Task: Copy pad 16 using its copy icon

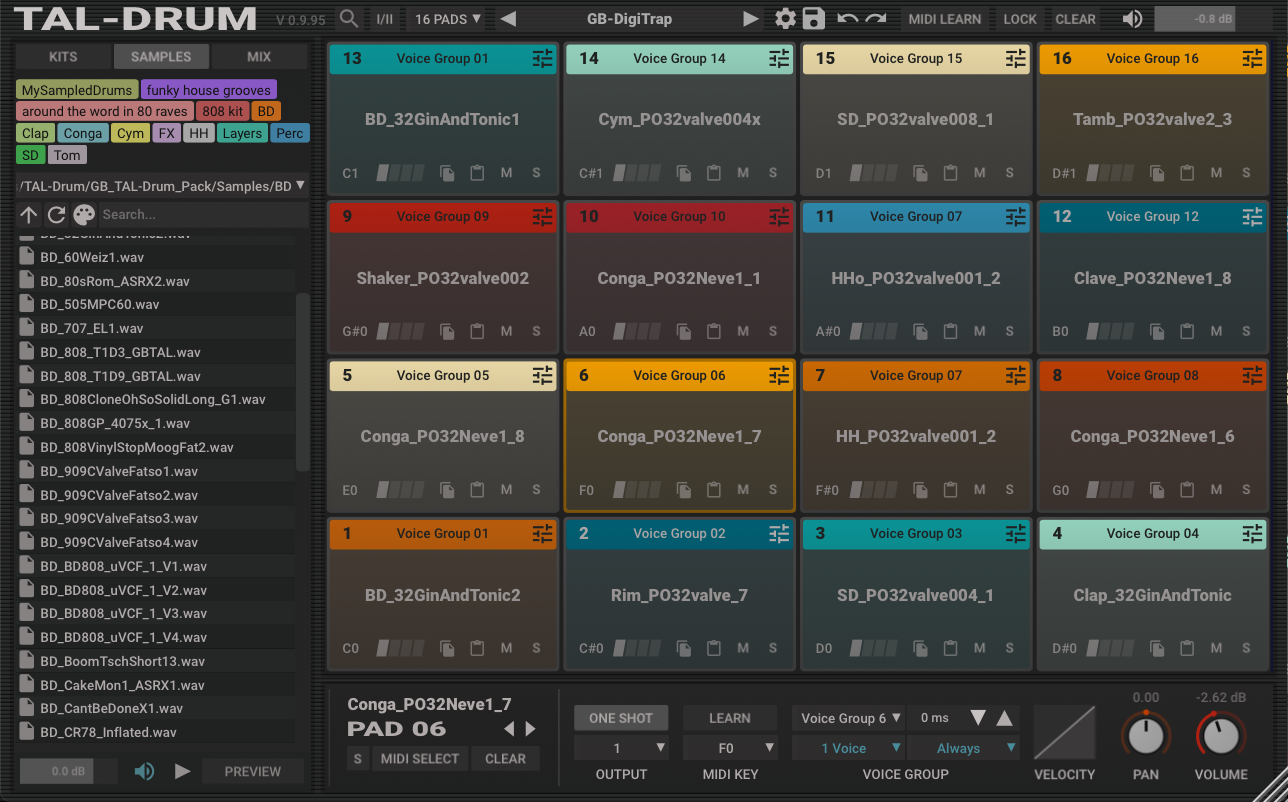Action: pyautogui.click(x=1157, y=173)
